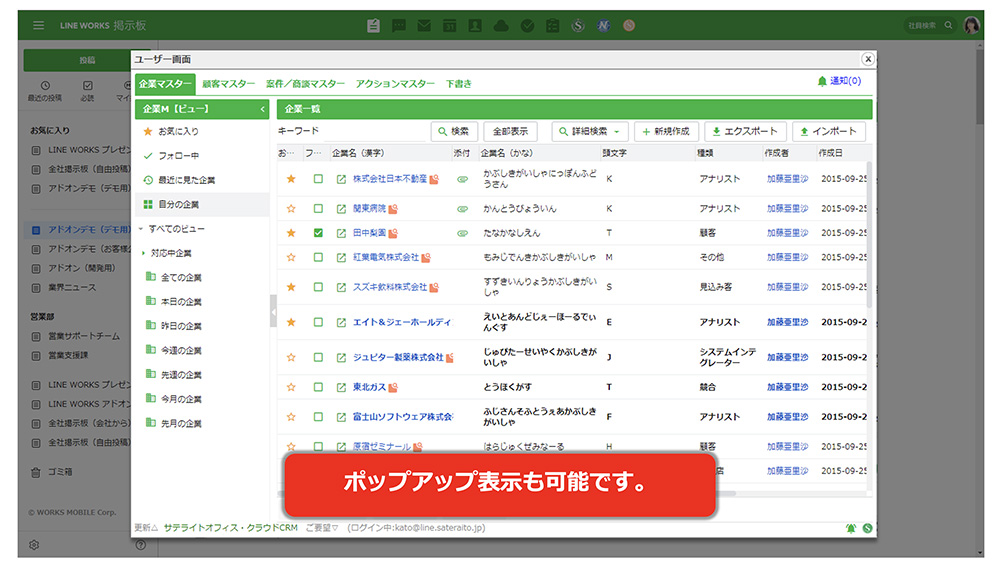Open the chat message icon in top bar
The height and width of the screenshot is (565, 1000).
click(x=399, y=26)
